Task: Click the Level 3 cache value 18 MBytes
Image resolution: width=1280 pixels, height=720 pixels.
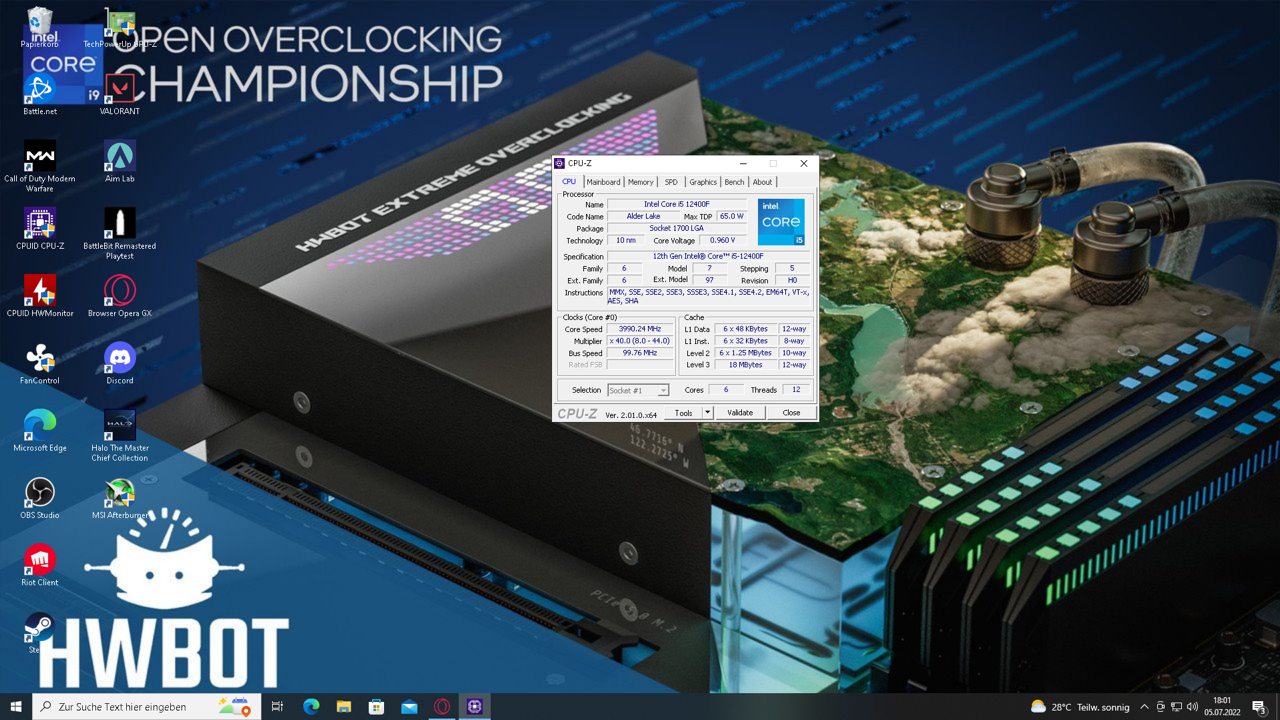Action: (748, 364)
